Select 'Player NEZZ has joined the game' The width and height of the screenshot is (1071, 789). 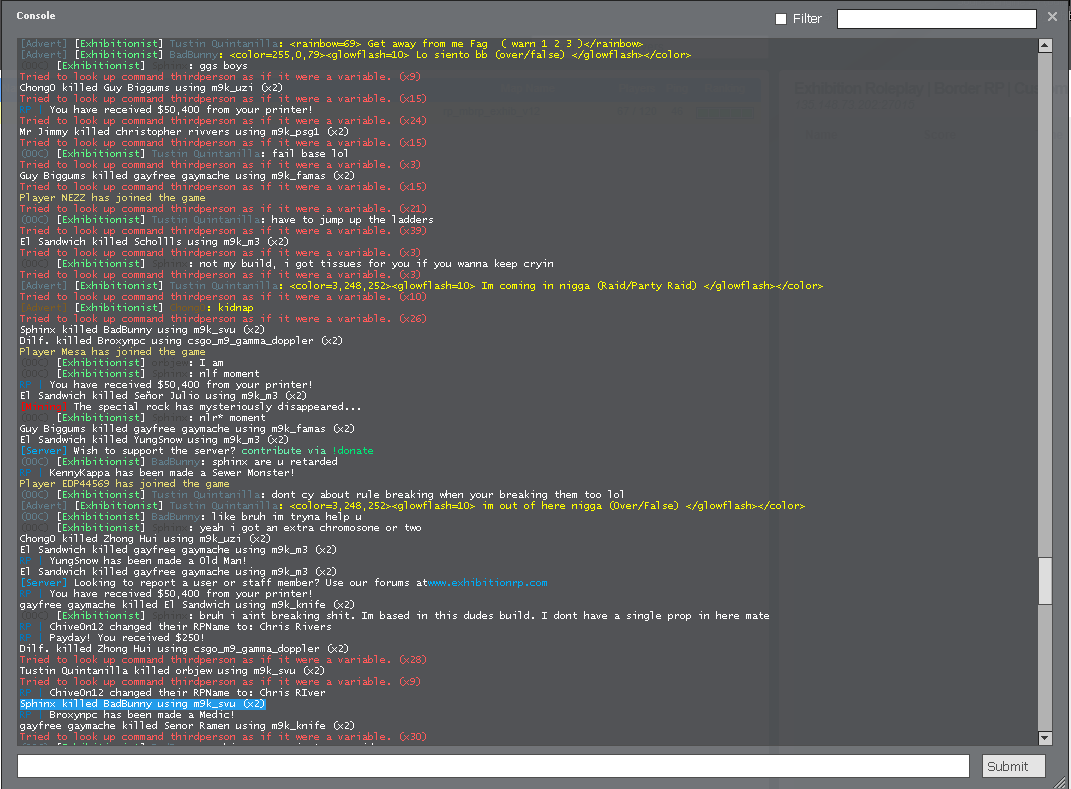coord(112,197)
